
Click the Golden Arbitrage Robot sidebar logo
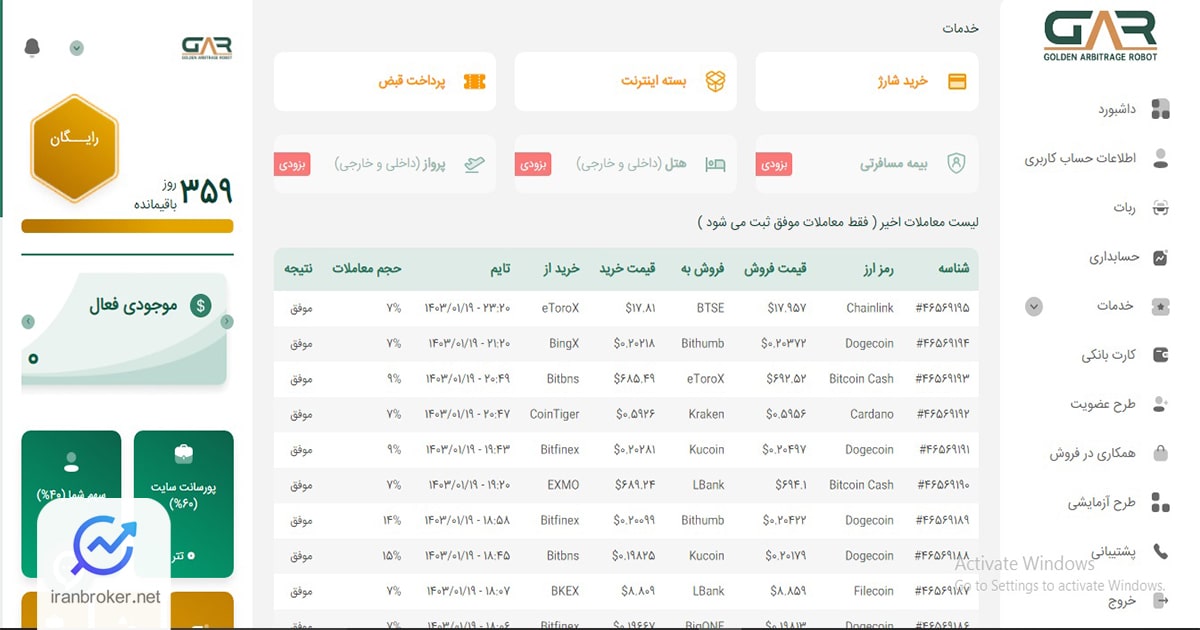point(1100,36)
